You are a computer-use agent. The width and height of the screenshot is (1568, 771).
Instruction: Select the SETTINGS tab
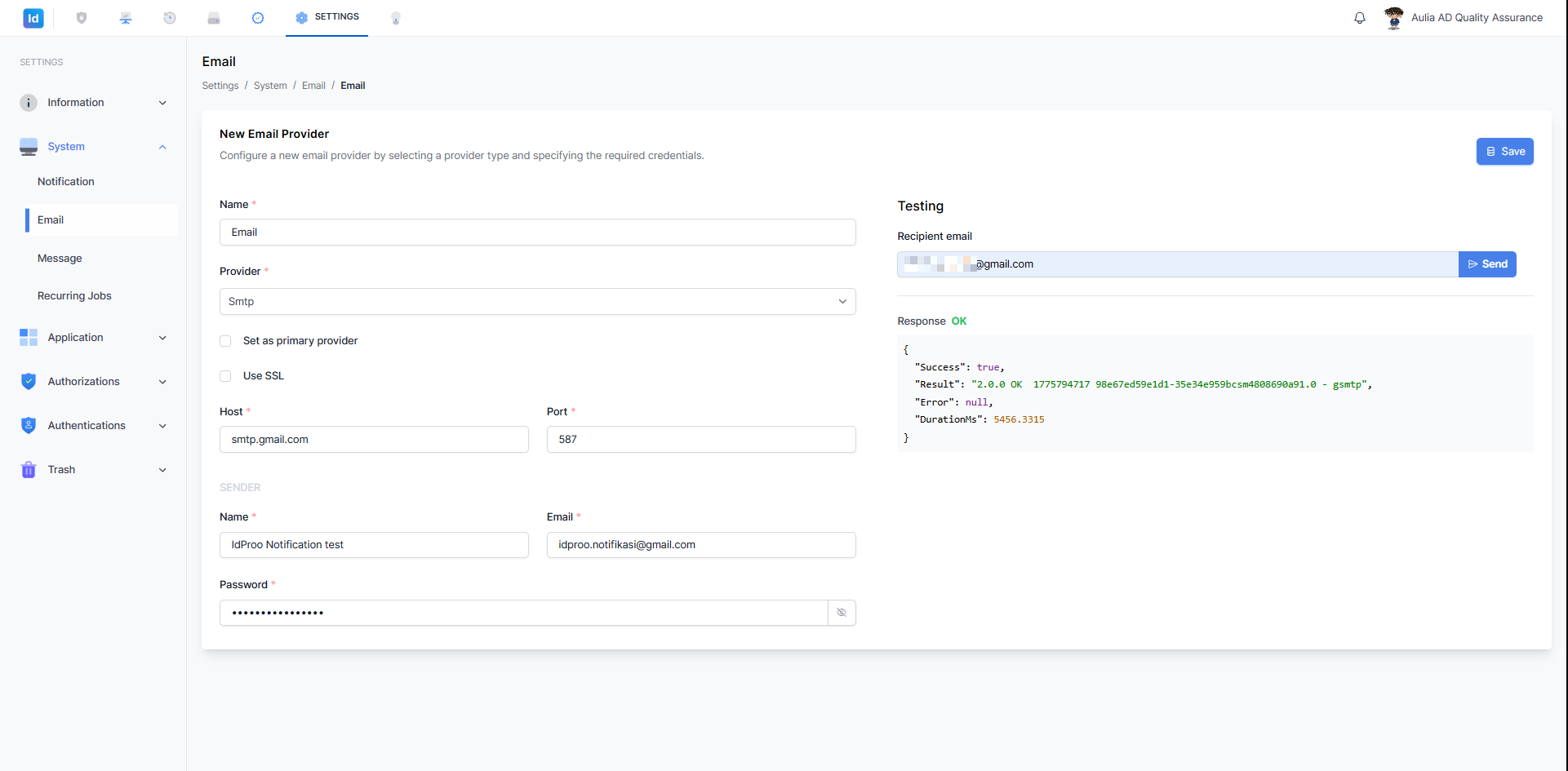[326, 17]
